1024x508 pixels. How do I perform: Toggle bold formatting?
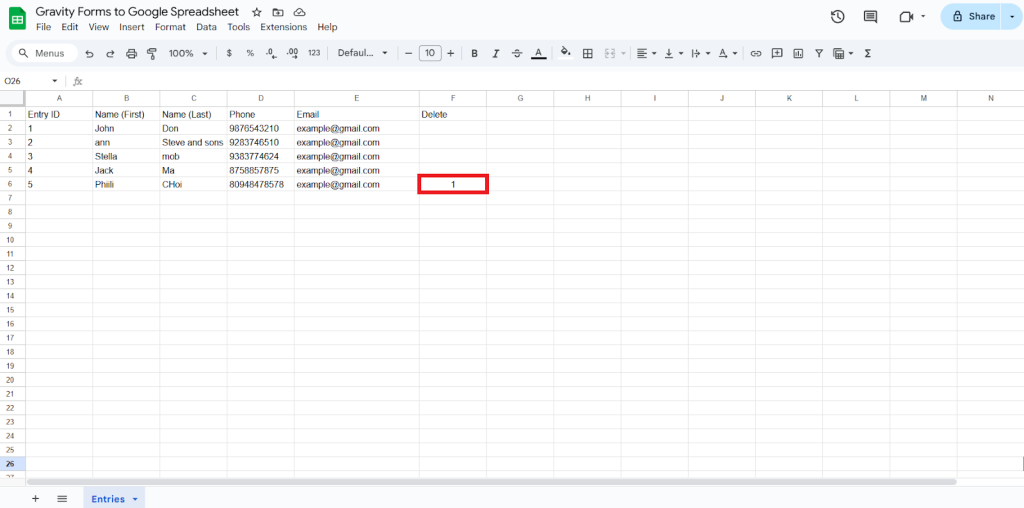click(x=475, y=54)
